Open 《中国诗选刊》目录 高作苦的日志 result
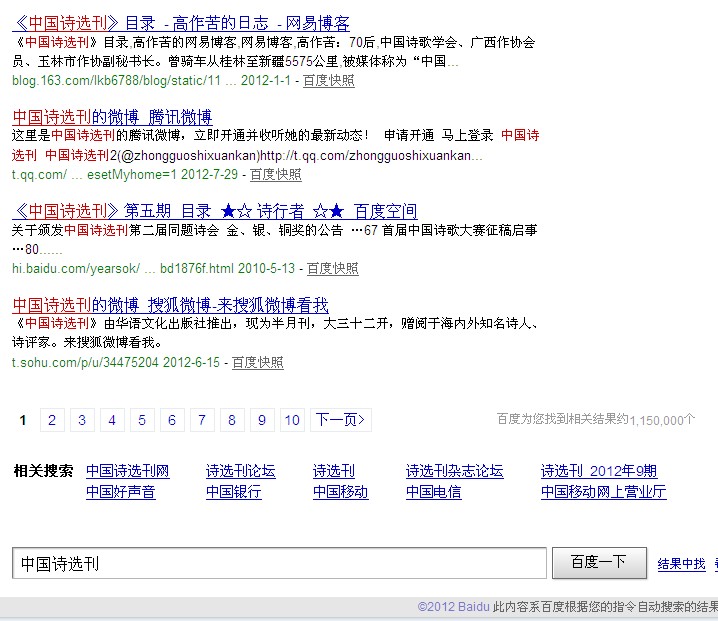Screen dimensions: 718x621 (x=181, y=23)
